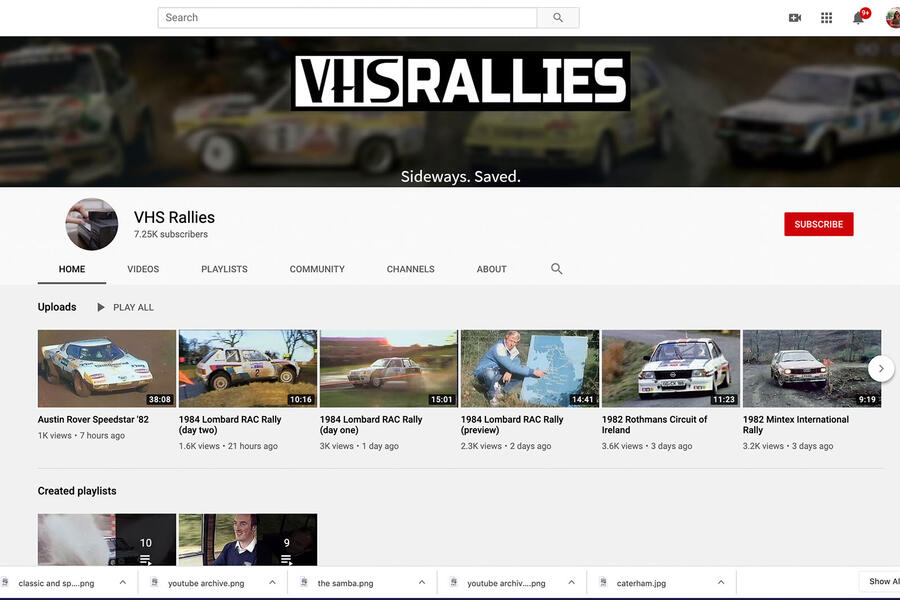Viewport: 900px width, 600px height.
Task: Click the VHS Rallies channel name
Action: (x=174, y=218)
